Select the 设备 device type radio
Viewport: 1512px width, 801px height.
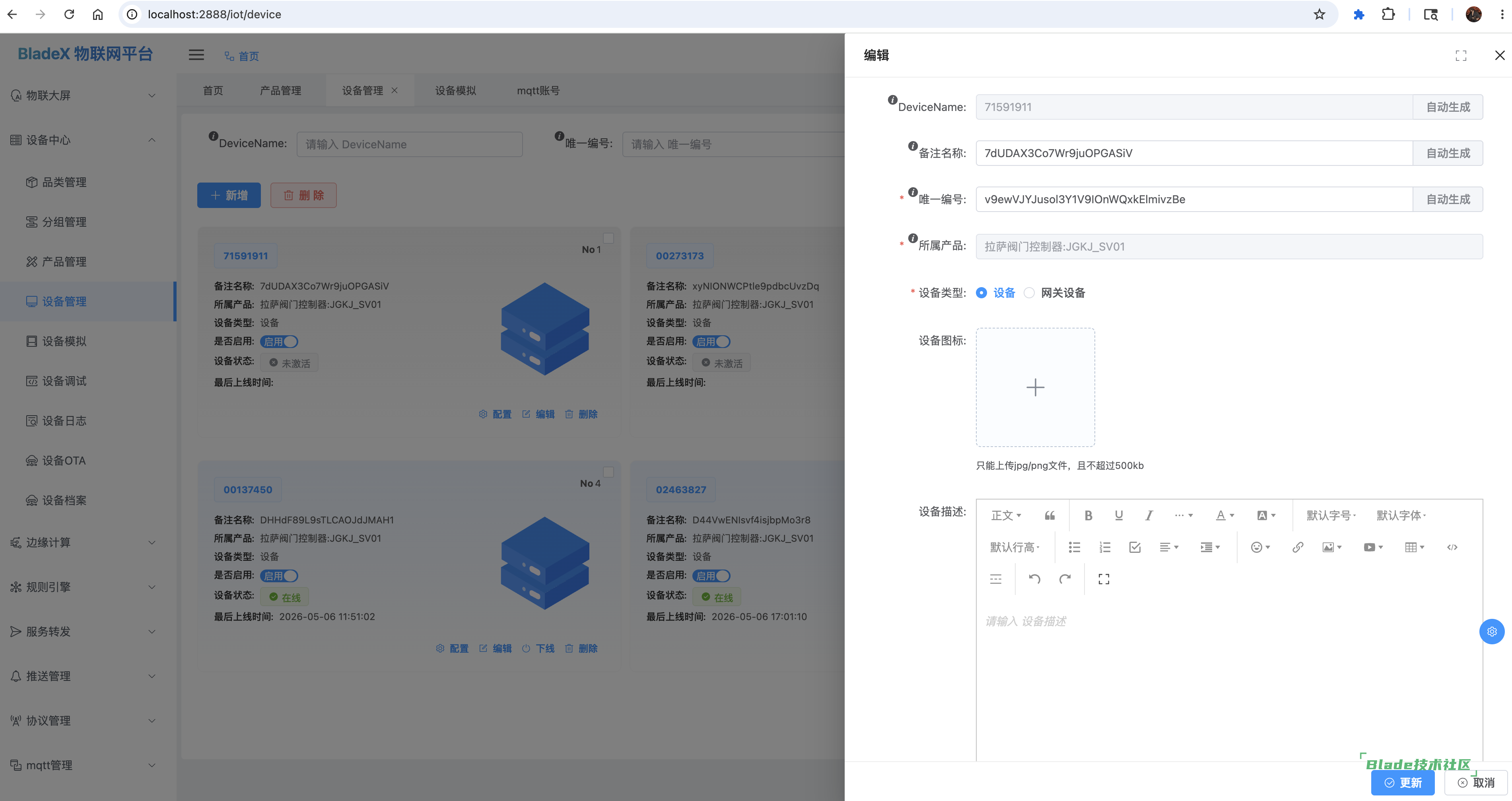[981, 293]
